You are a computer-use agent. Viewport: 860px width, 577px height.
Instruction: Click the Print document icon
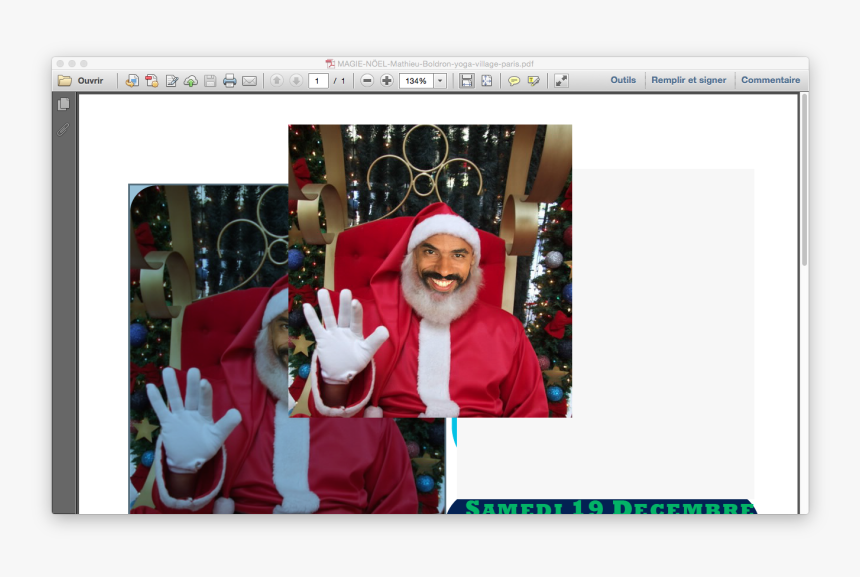(230, 81)
